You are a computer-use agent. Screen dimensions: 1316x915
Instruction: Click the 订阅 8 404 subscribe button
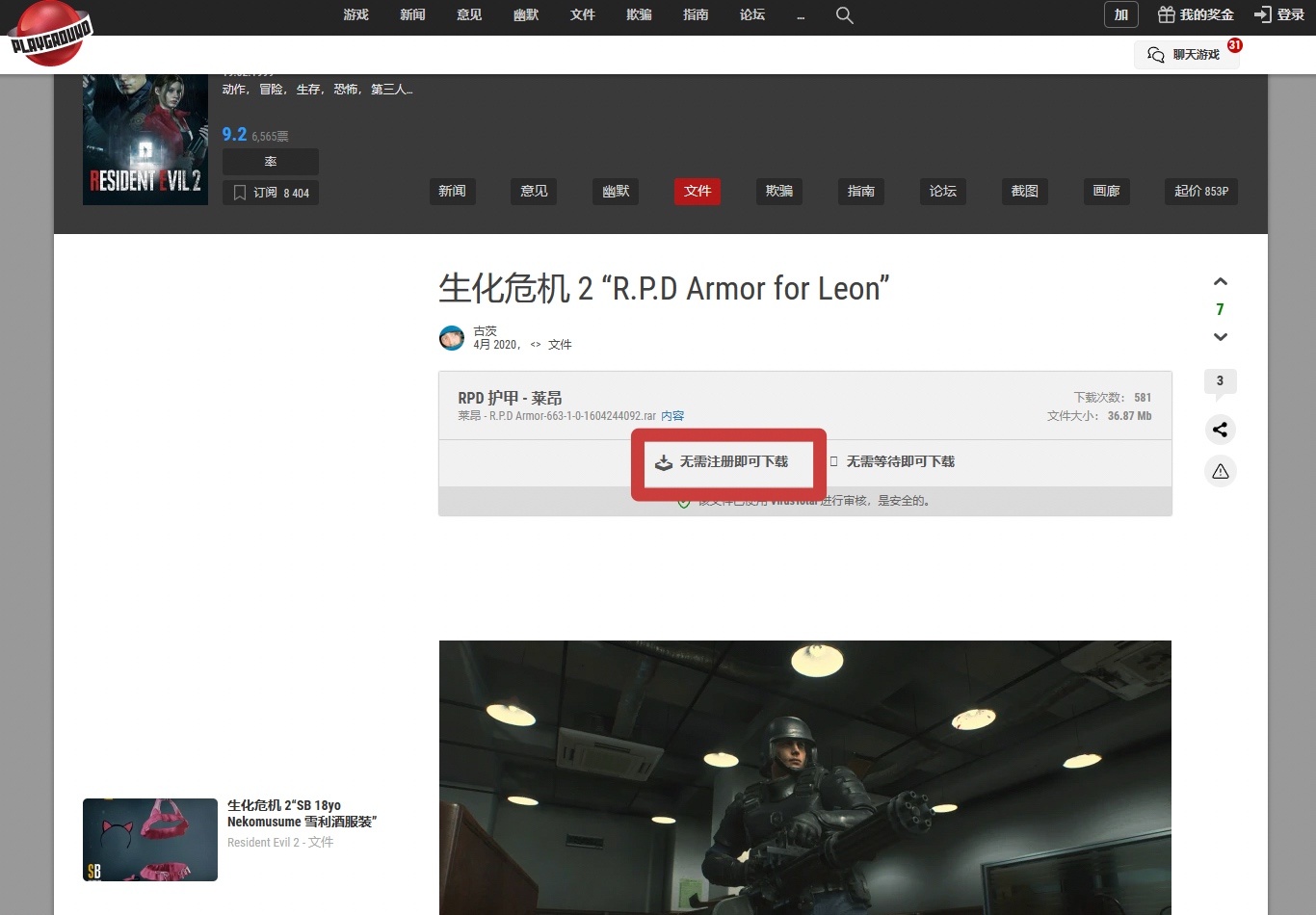[271, 193]
